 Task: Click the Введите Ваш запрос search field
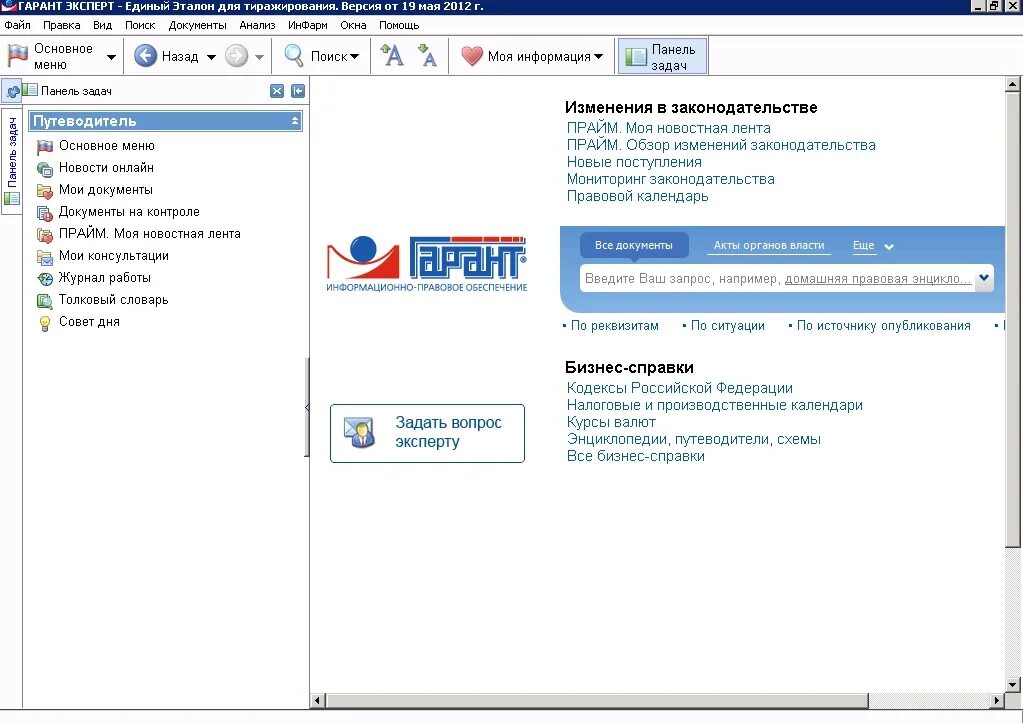(x=777, y=279)
